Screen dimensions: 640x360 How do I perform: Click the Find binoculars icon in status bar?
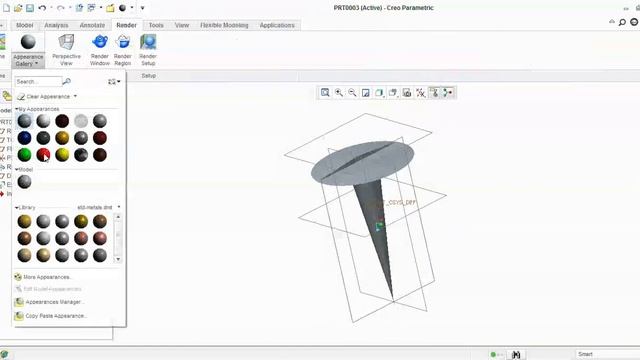516,355
